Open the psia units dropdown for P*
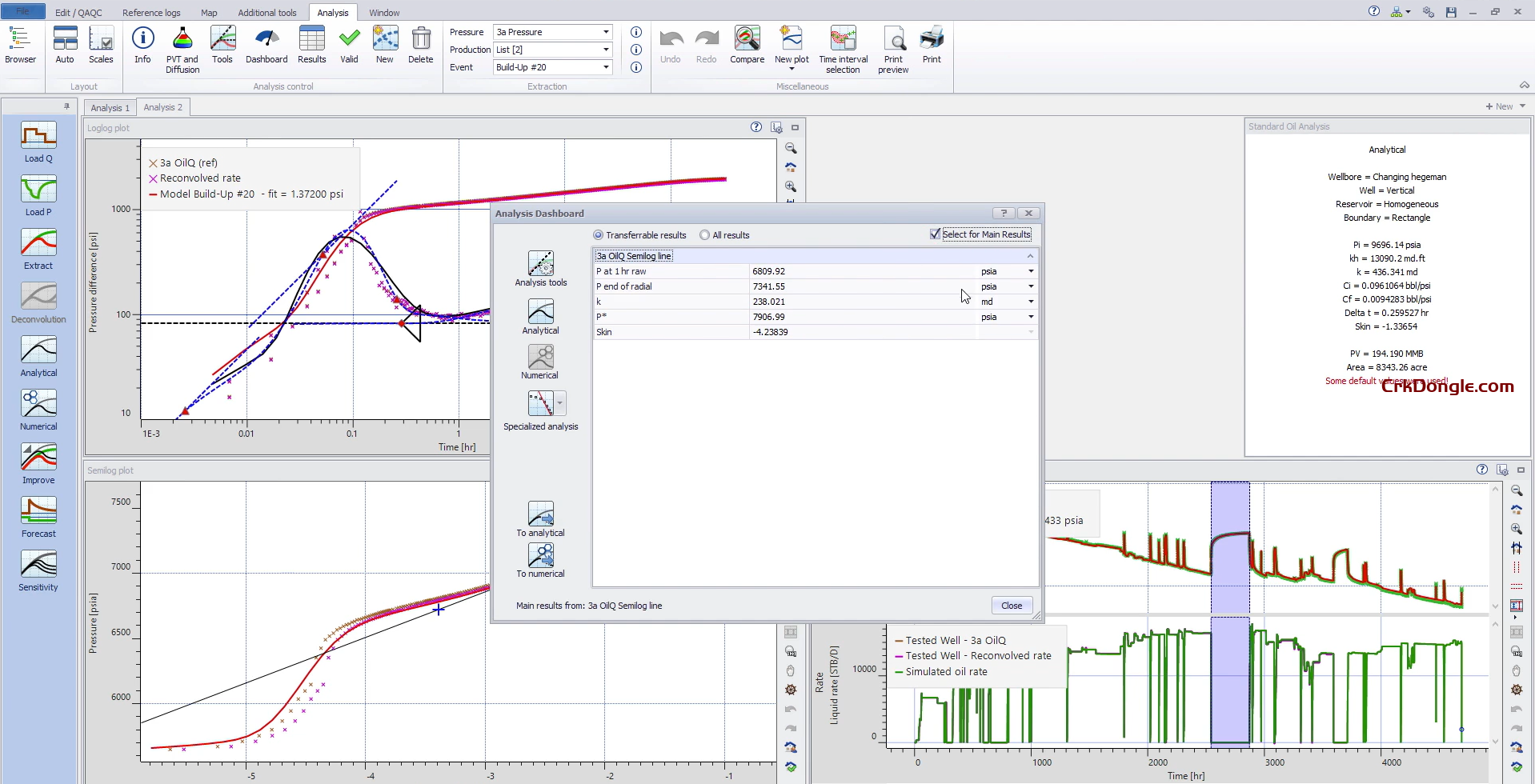Image resolution: width=1535 pixels, height=784 pixels. click(x=1031, y=317)
